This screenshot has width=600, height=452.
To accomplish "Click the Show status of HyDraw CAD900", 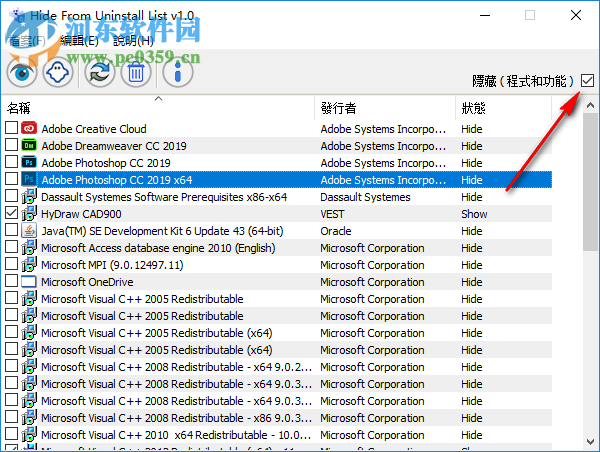I will click(x=474, y=214).
